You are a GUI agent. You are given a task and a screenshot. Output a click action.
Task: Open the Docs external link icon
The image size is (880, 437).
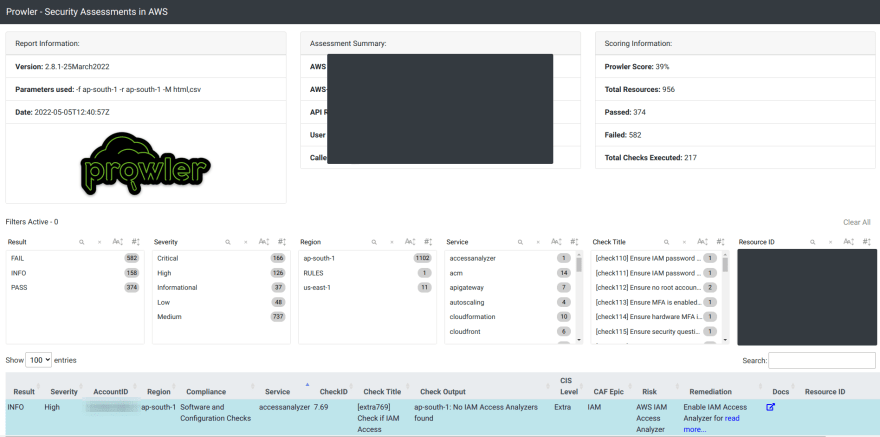(771, 407)
